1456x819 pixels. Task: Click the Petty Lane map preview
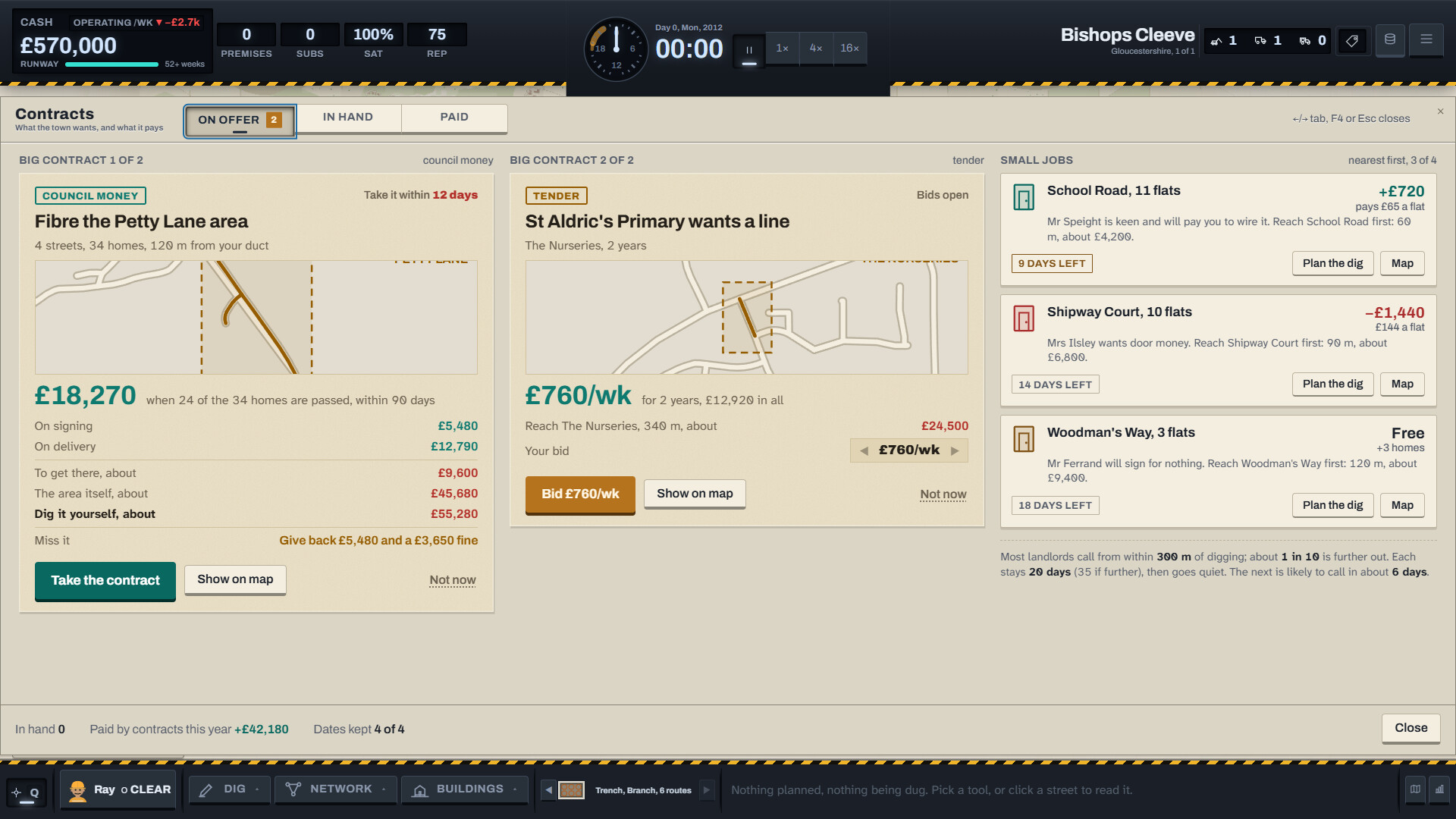point(256,317)
